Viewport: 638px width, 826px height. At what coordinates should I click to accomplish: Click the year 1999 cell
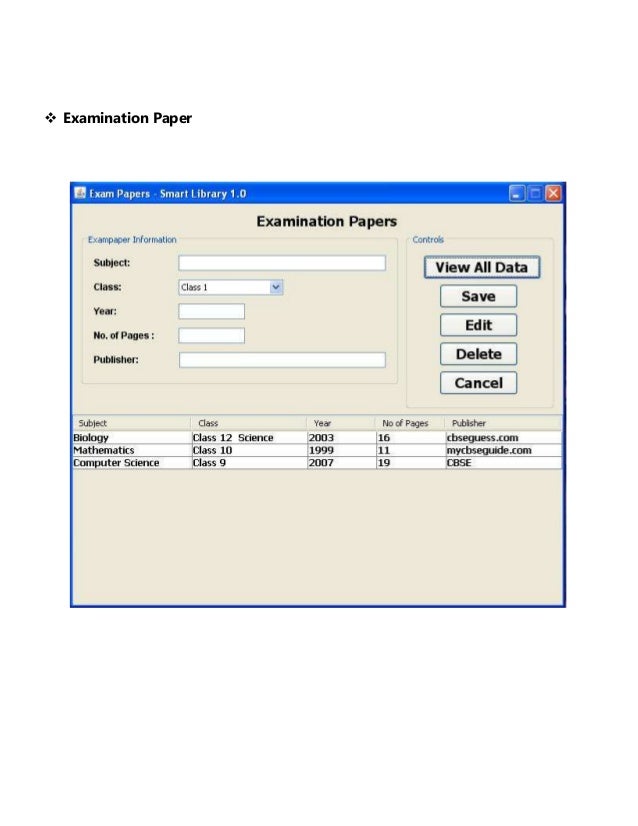pos(341,450)
